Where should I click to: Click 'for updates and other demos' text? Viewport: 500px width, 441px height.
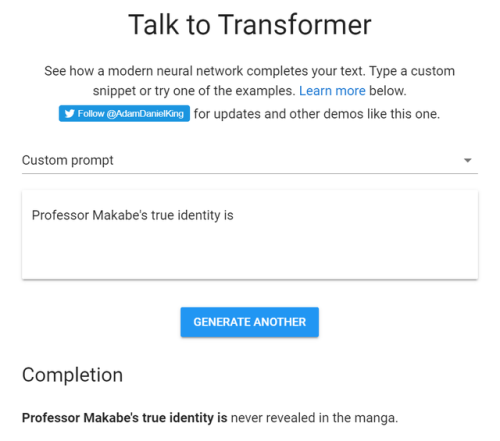click(273, 114)
